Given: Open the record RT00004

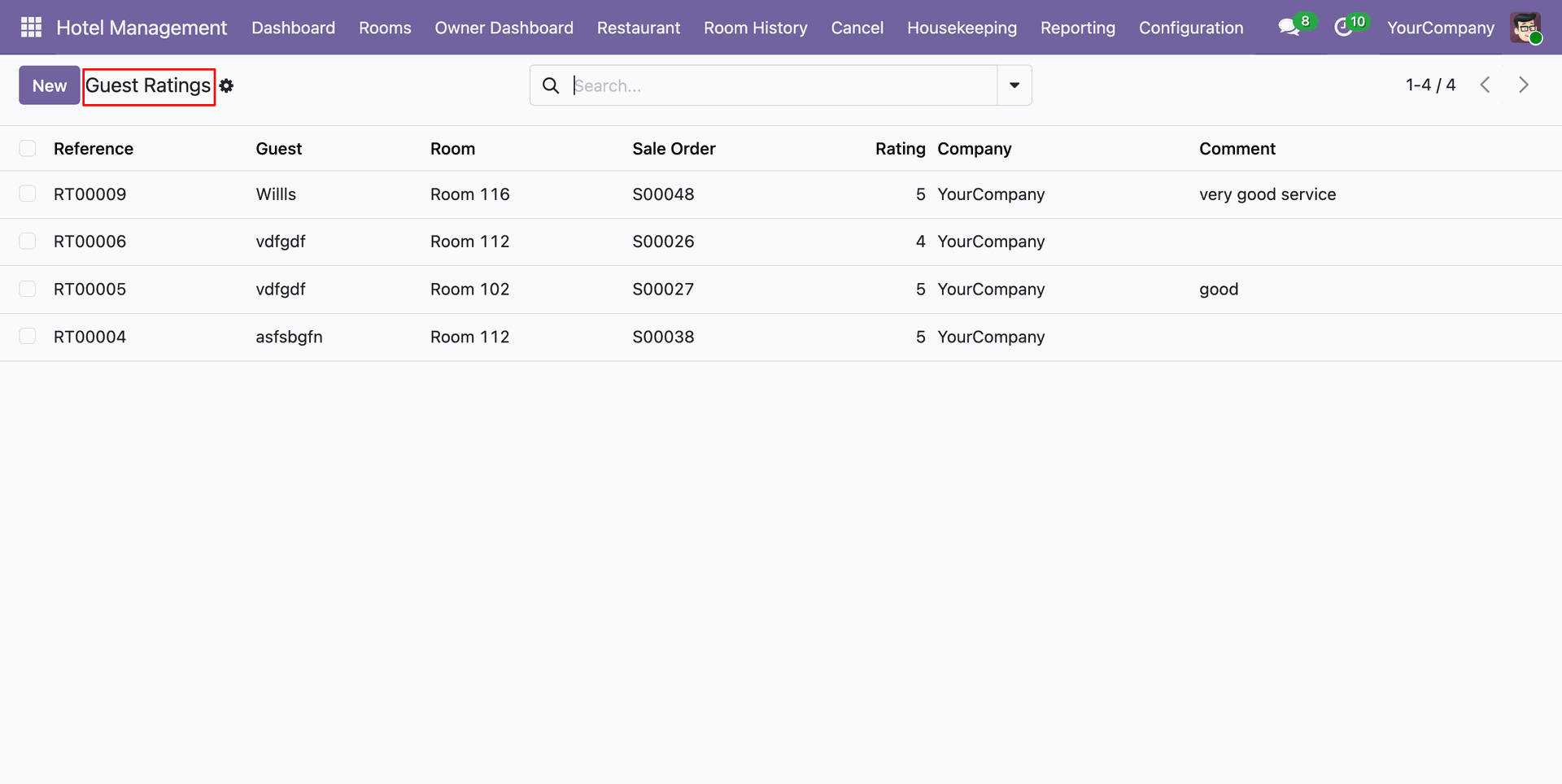Looking at the screenshot, I should pyautogui.click(x=89, y=337).
